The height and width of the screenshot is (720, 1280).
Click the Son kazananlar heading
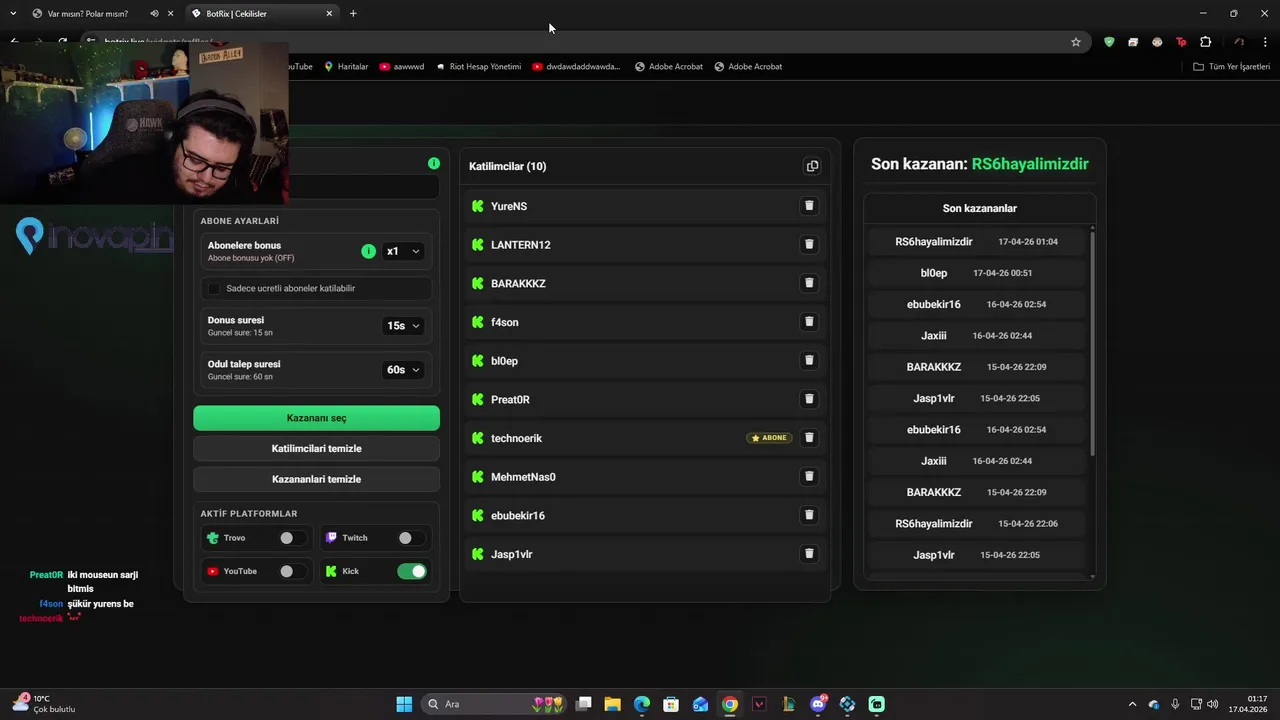coord(980,208)
